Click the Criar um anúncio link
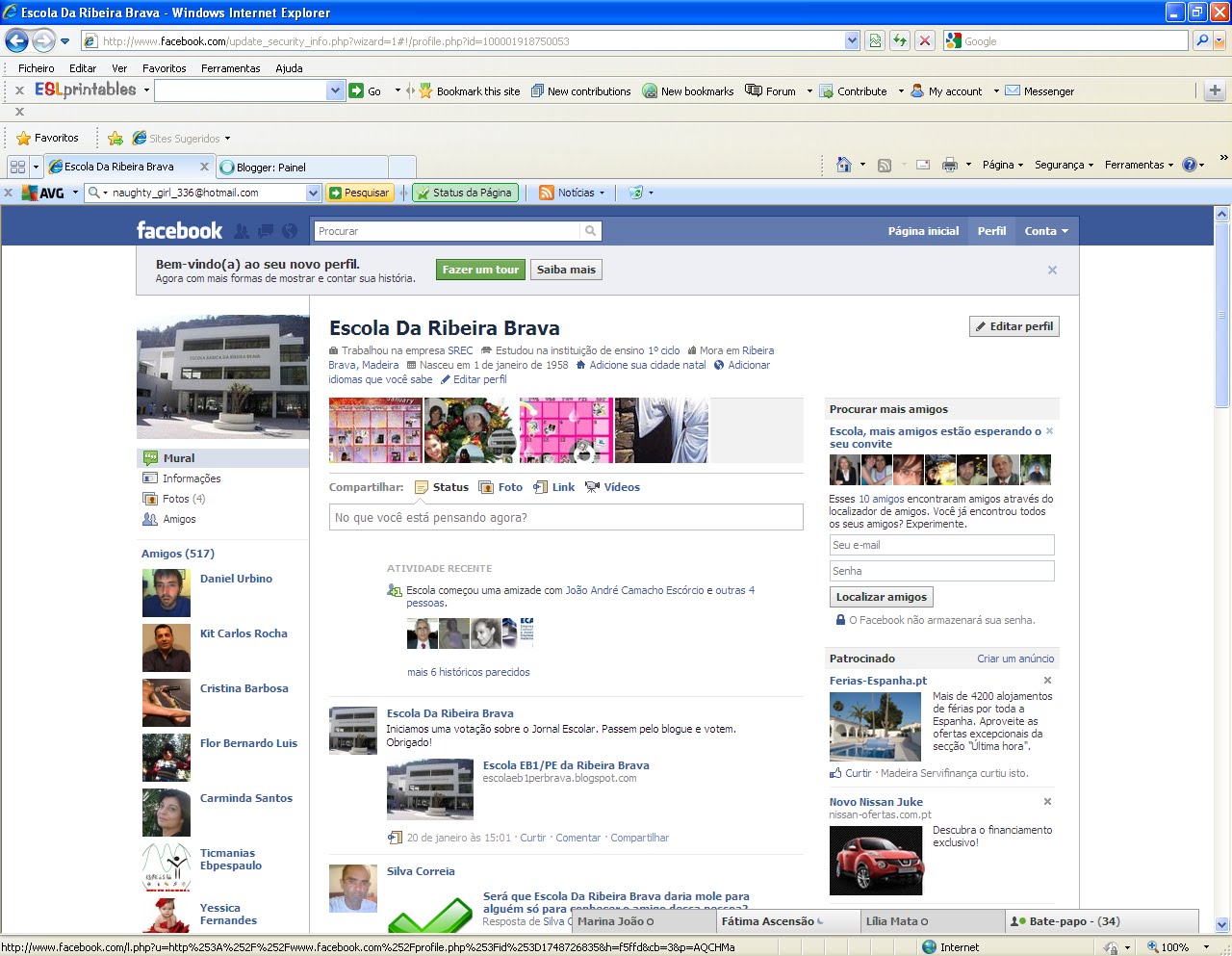The width and height of the screenshot is (1232, 956). pyautogui.click(x=1015, y=659)
